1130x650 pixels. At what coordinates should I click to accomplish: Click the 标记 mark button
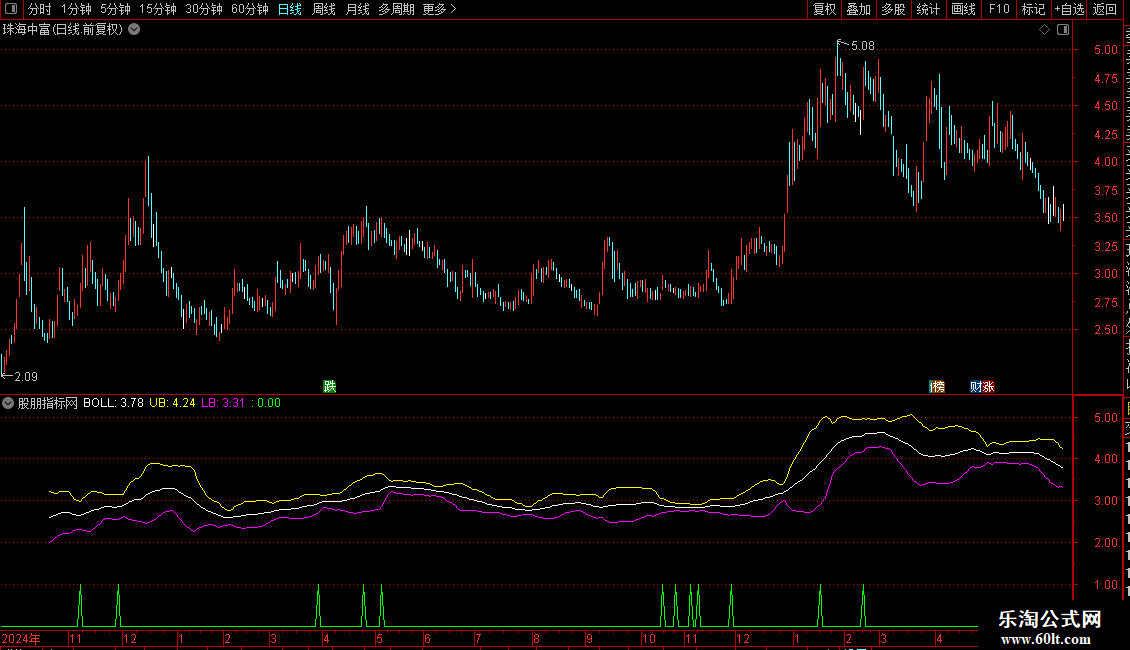coord(1033,9)
